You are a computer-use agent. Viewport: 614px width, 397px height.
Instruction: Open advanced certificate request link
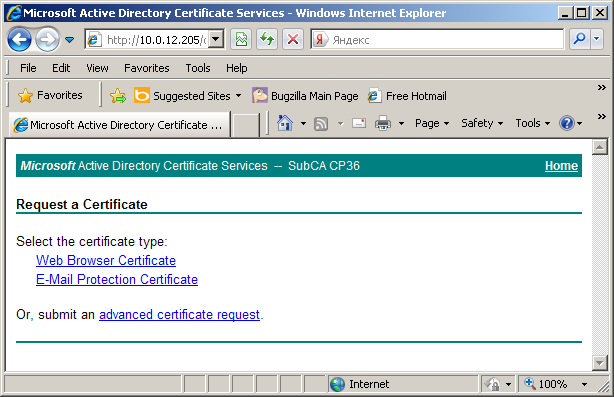[x=179, y=315]
